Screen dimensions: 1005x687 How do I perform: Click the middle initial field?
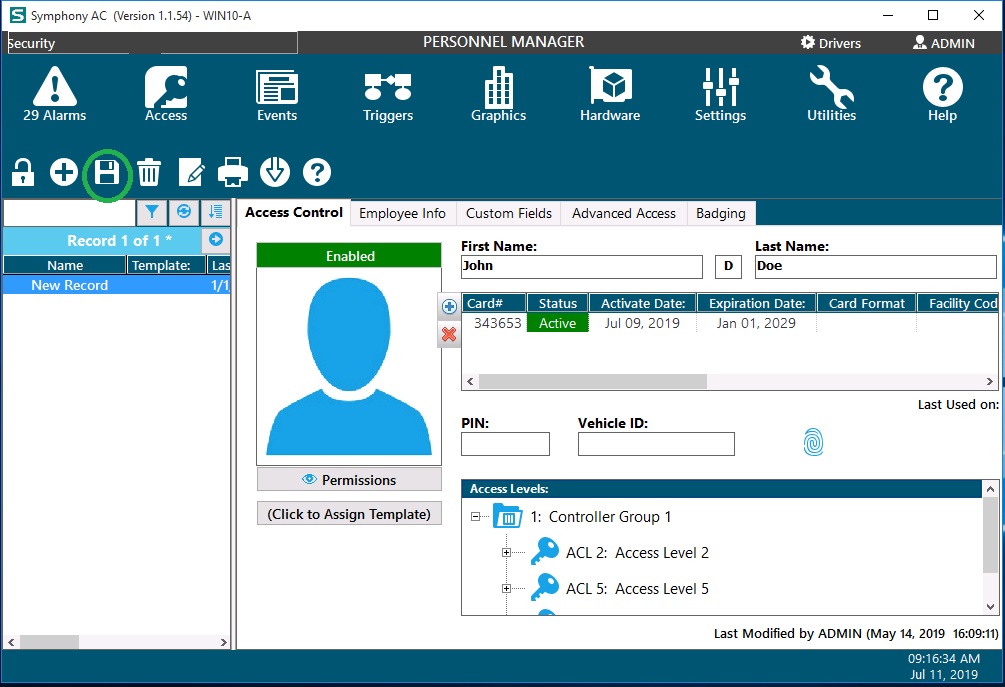pos(729,267)
